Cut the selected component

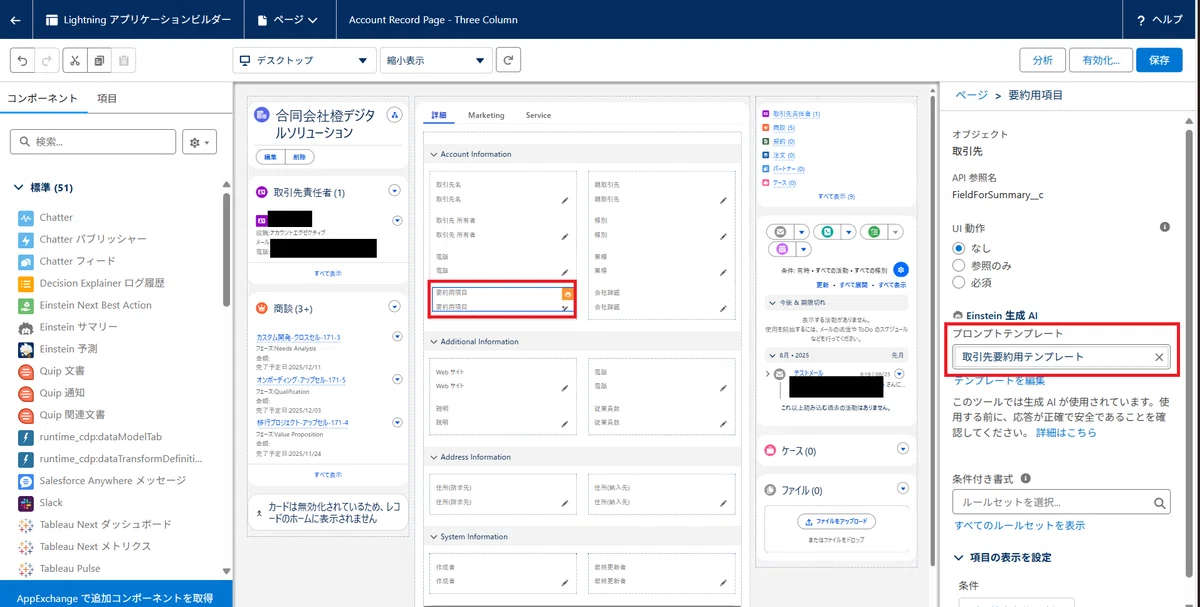pos(76,60)
